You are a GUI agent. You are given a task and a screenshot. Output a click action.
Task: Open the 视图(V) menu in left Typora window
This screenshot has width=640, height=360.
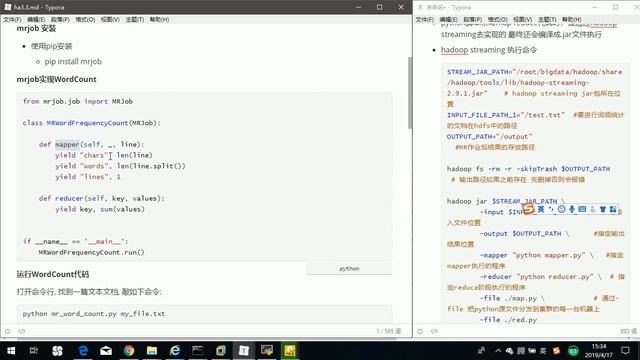click(x=110, y=20)
